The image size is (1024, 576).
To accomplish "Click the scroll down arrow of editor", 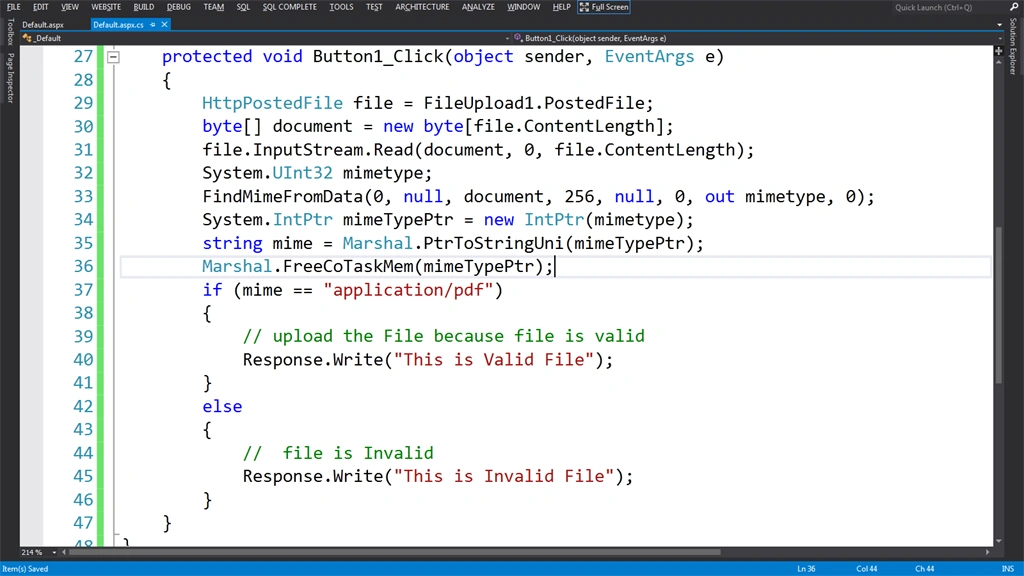I will [x=999, y=541].
